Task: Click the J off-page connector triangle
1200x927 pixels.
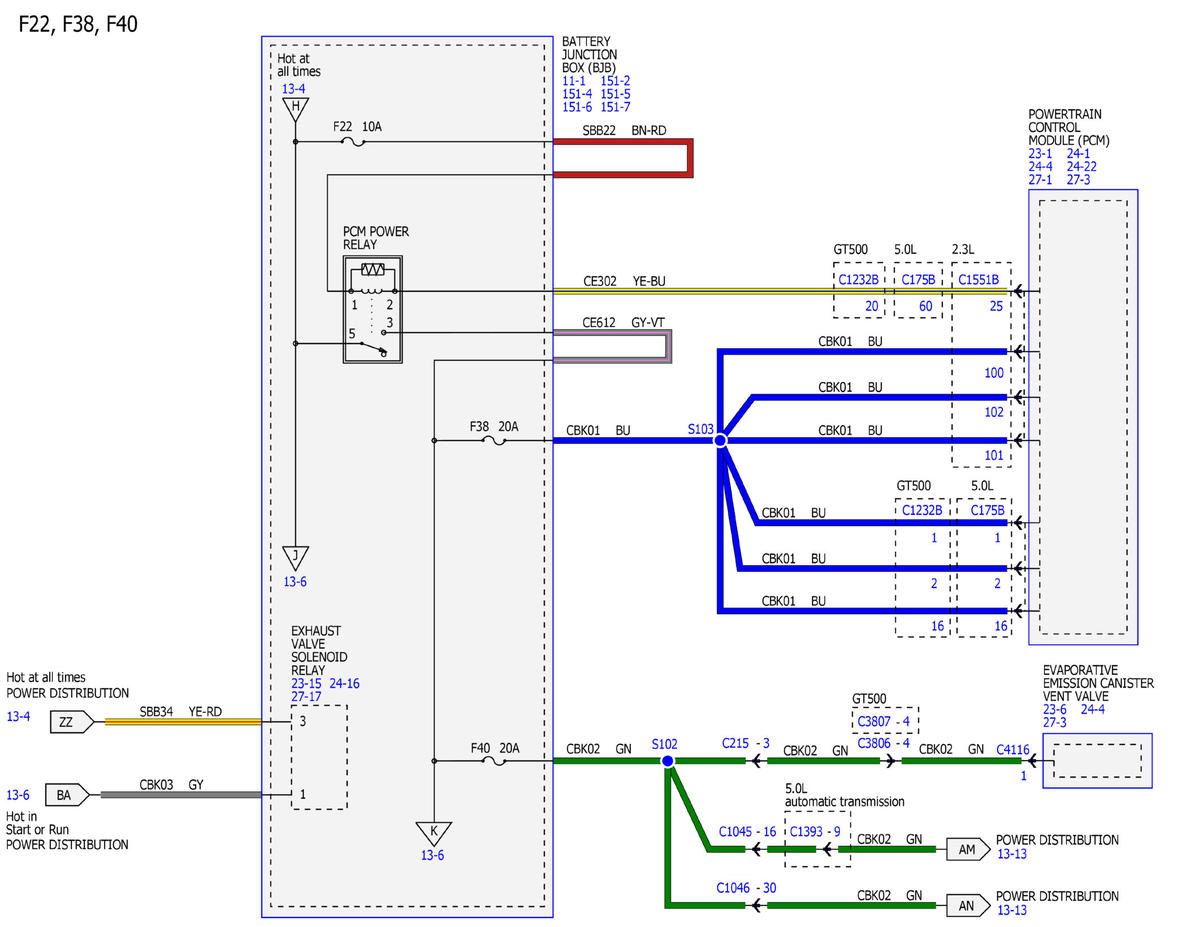Action: click(x=295, y=557)
